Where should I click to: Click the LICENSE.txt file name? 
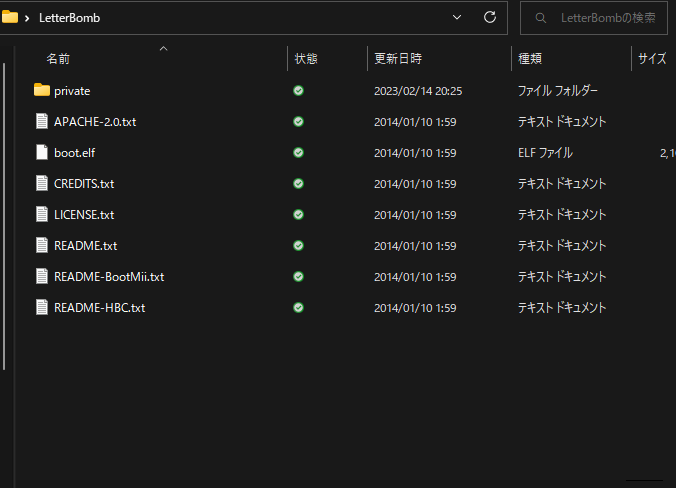(x=84, y=215)
